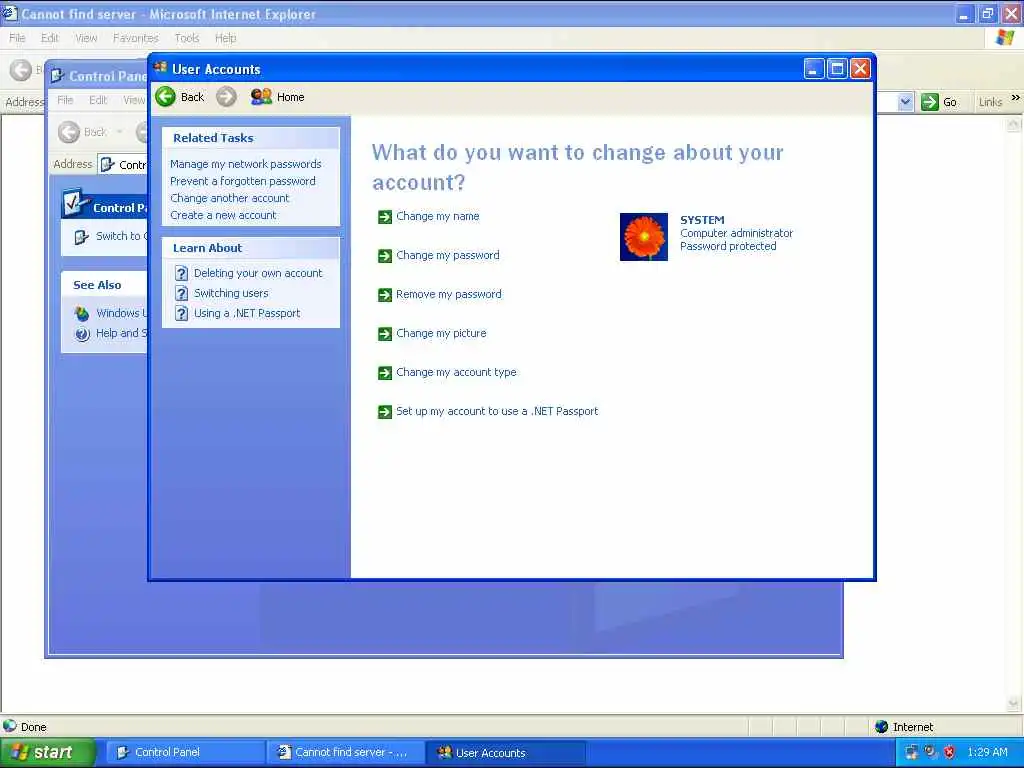This screenshot has height=768, width=1024.
Task: Open Edit menu in Internet Explorer
Action: (50, 38)
